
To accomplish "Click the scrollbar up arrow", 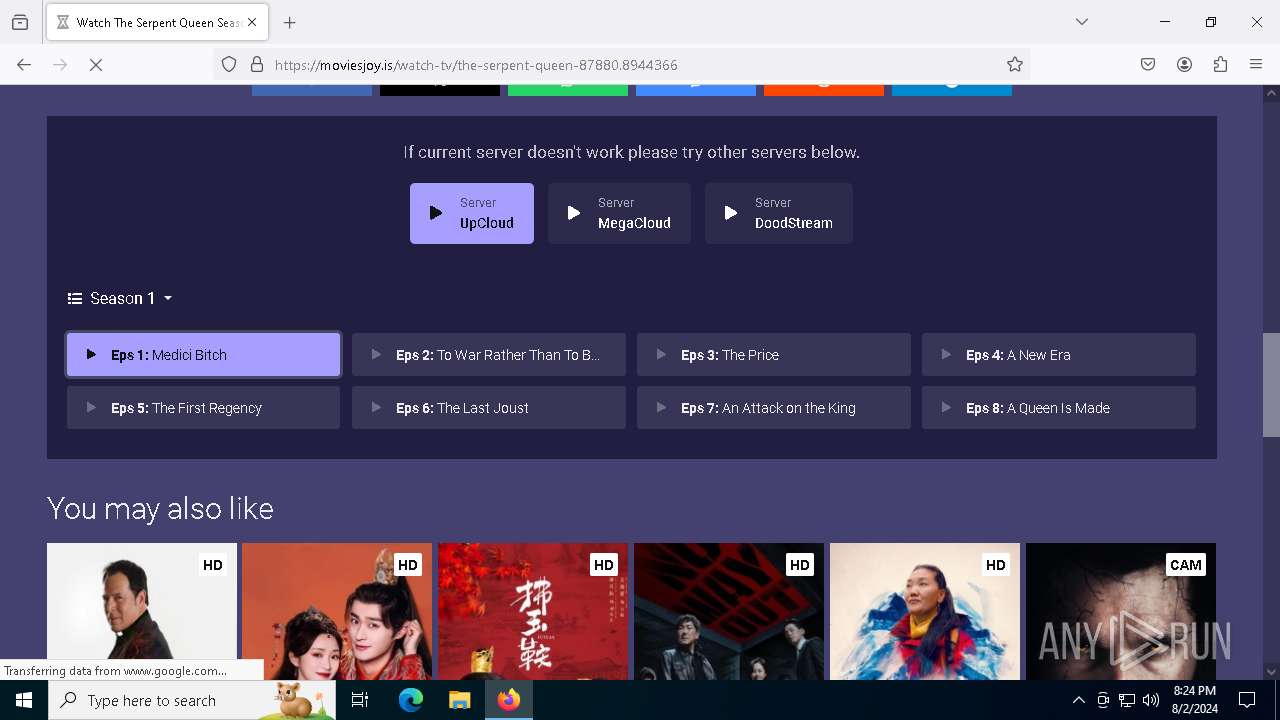I will [x=1271, y=94].
